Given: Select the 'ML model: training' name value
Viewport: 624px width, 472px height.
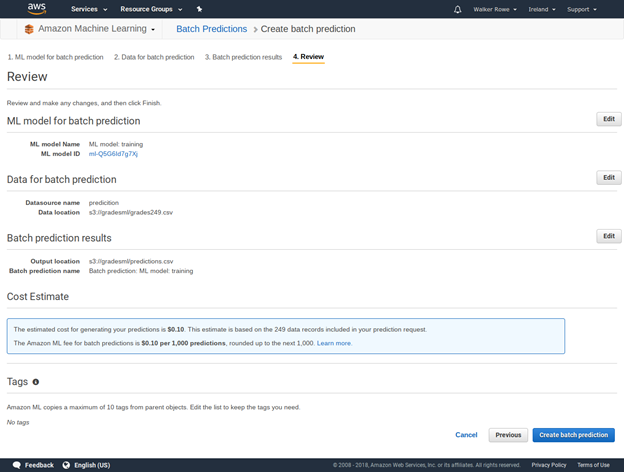Looking at the screenshot, I should click(116, 144).
